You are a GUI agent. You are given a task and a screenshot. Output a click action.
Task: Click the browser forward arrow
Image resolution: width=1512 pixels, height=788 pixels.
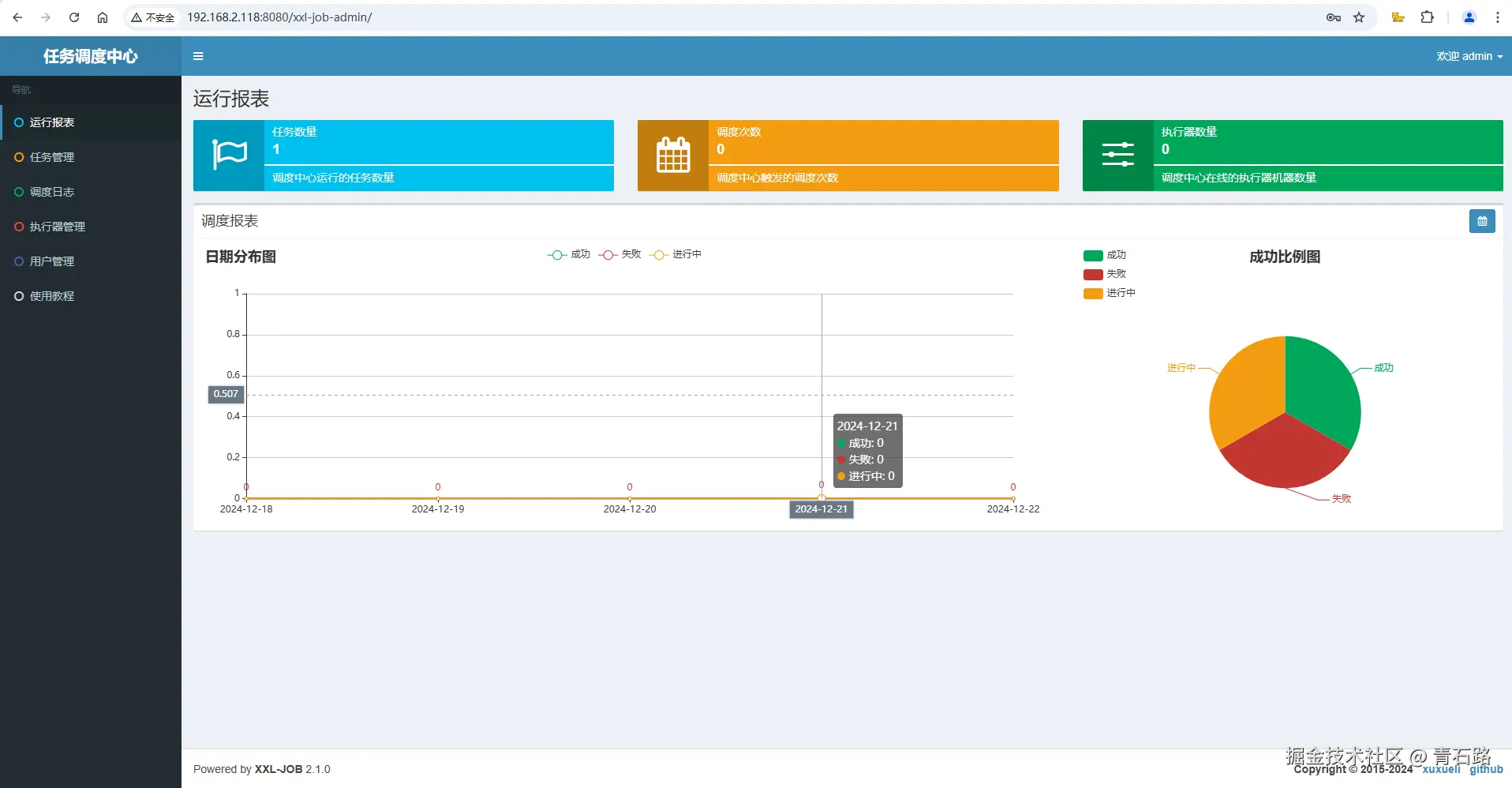click(x=46, y=17)
